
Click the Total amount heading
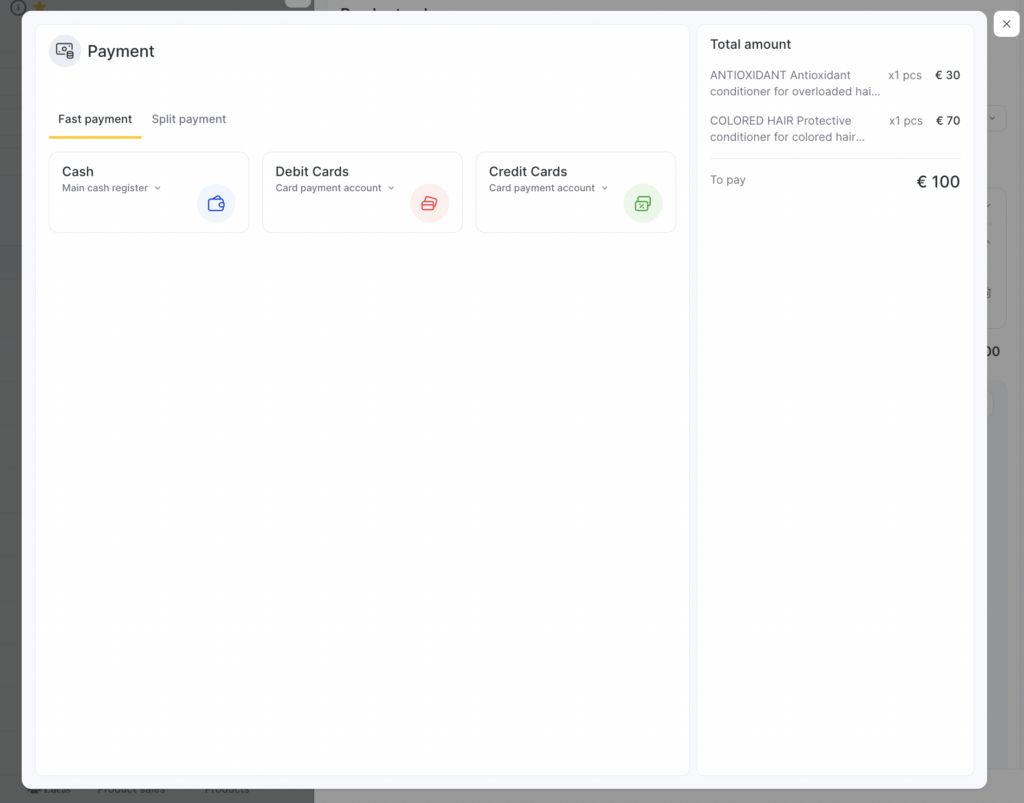(750, 44)
